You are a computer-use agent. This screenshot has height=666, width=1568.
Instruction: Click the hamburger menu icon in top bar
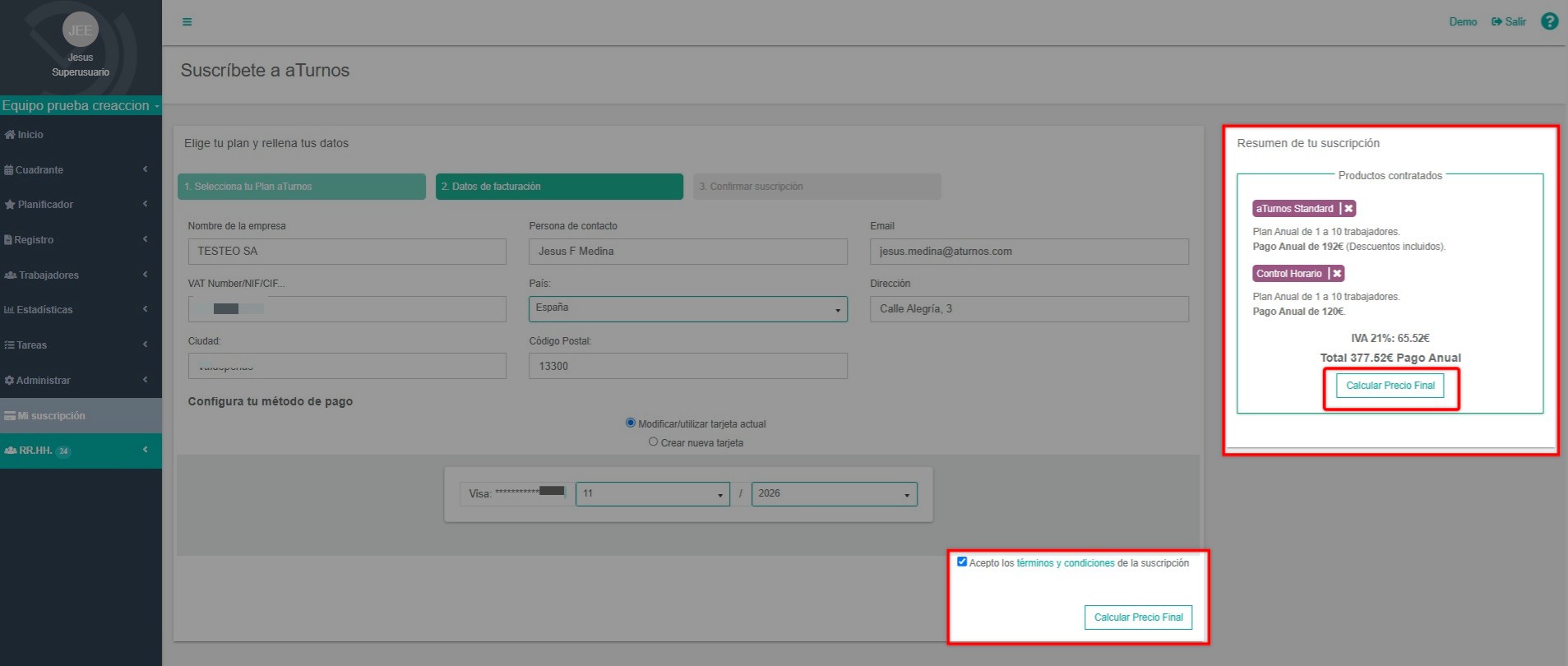pos(187,22)
